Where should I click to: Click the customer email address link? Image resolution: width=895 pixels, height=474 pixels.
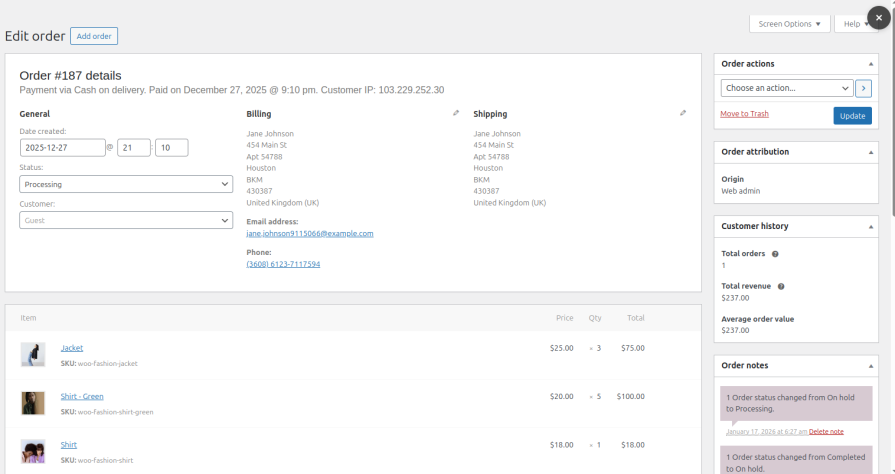point(309,233)
